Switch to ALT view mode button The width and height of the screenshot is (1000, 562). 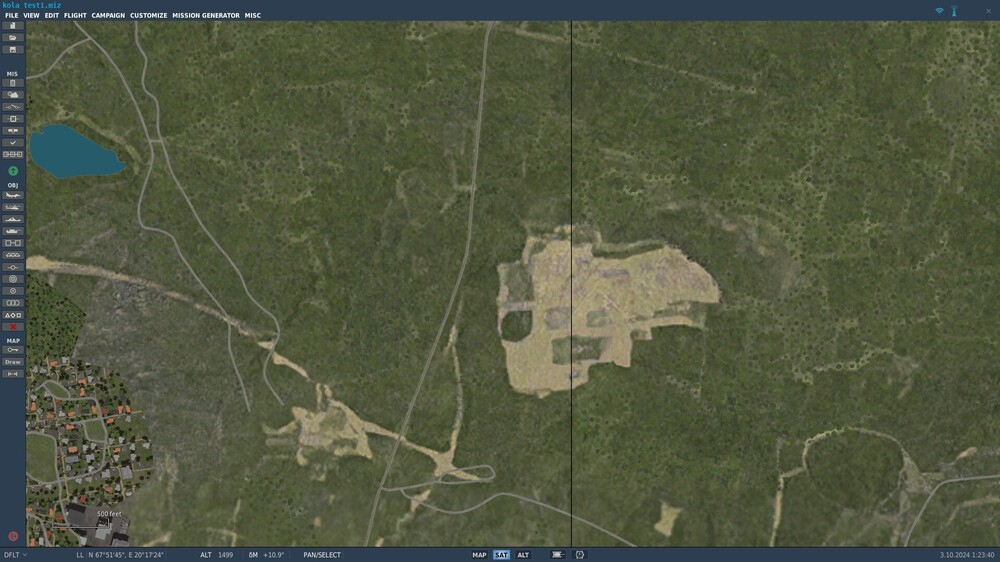[523, 555]
